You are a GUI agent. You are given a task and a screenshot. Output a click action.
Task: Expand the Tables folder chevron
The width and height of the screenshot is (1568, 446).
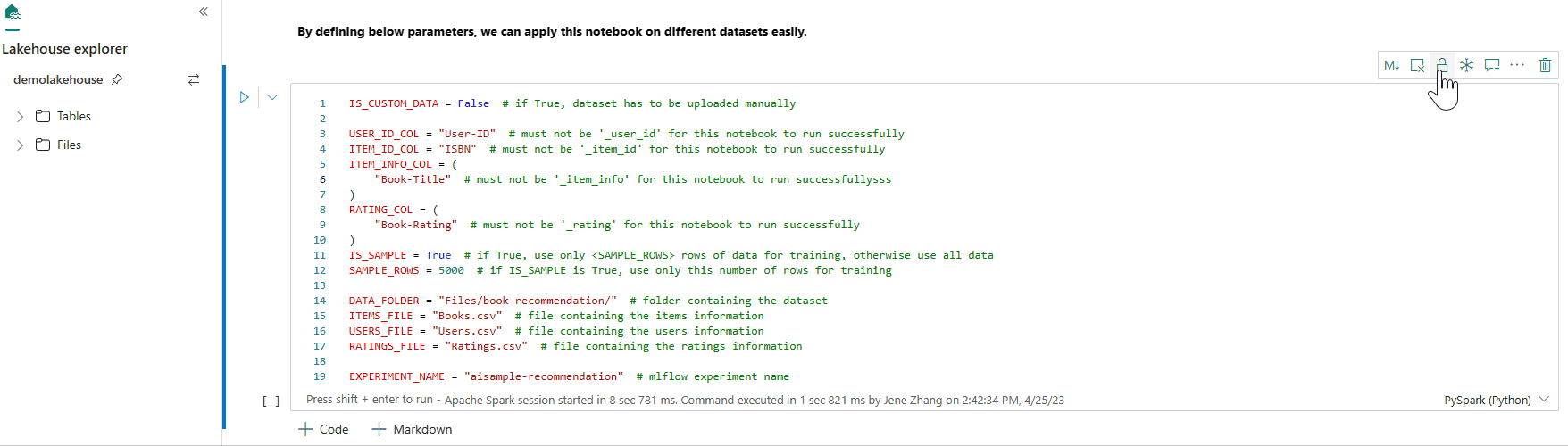tap(20, 117)
